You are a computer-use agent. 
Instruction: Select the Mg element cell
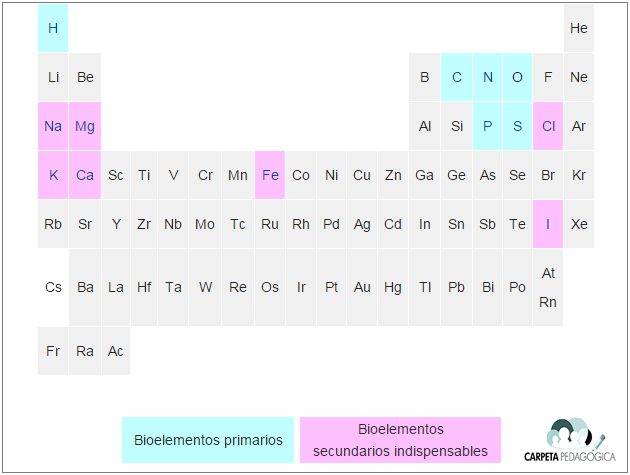pyautogui.click(x=85, y=126)
